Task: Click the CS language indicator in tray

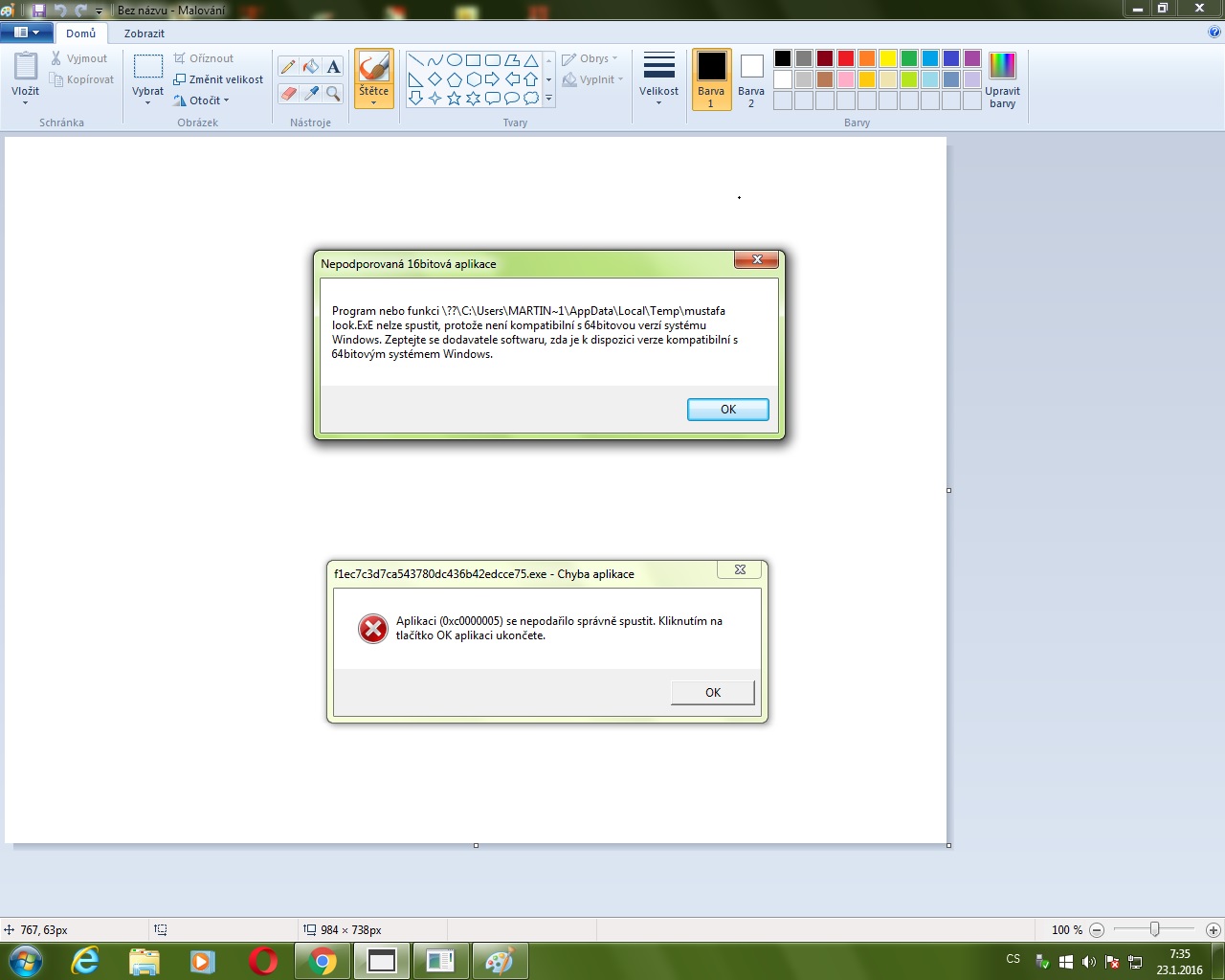Action: tap(1013, 958)
